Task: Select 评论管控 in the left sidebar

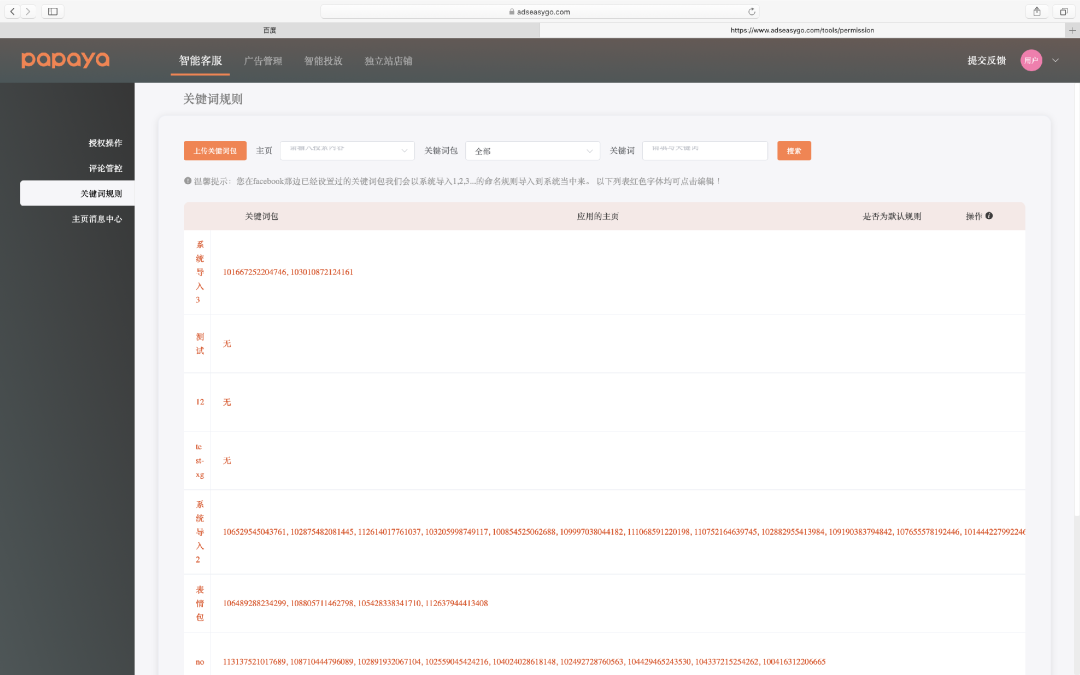Action: coord(105,168)
